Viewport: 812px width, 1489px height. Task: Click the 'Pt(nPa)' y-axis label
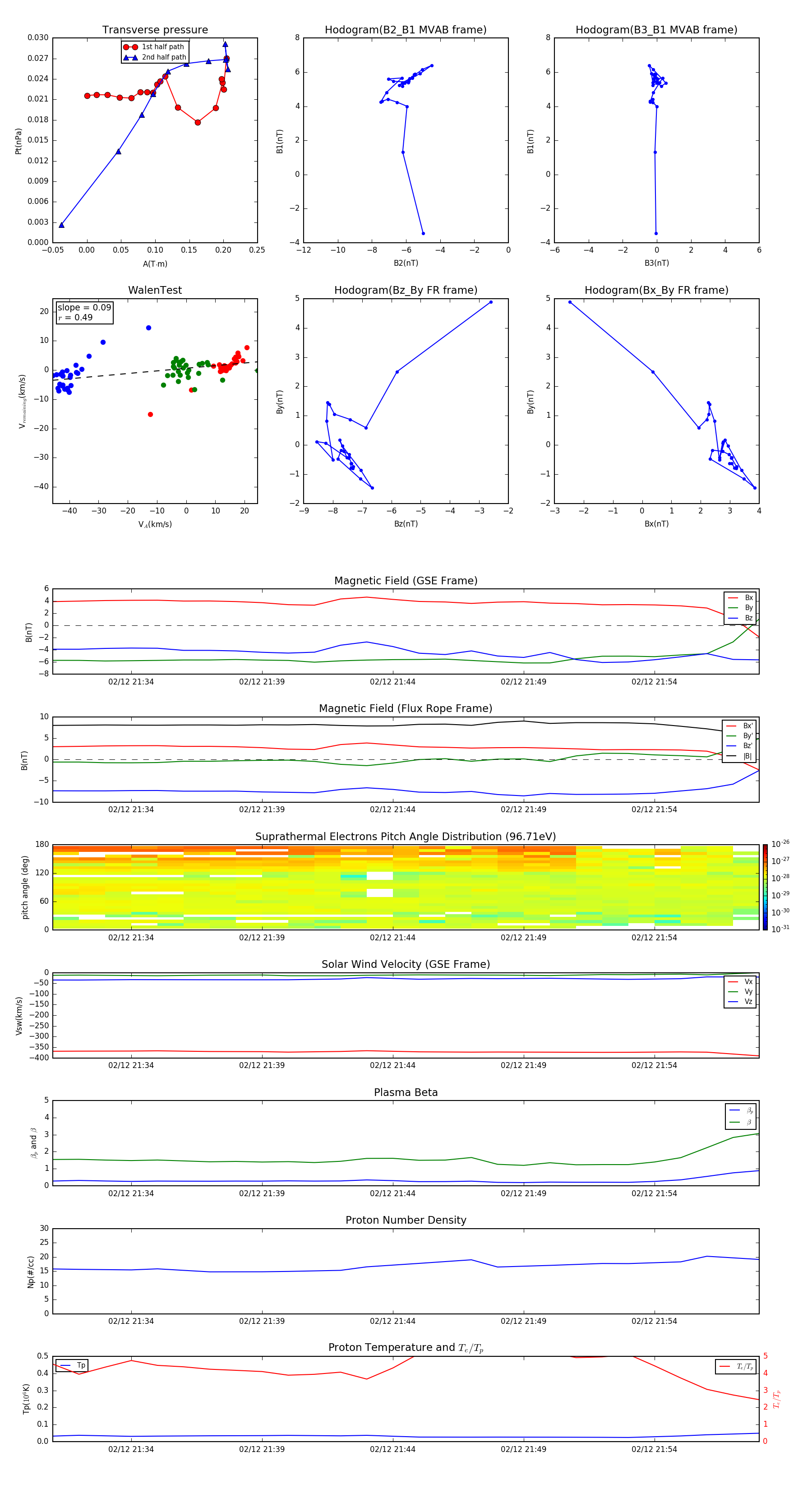tap(18, 141)
